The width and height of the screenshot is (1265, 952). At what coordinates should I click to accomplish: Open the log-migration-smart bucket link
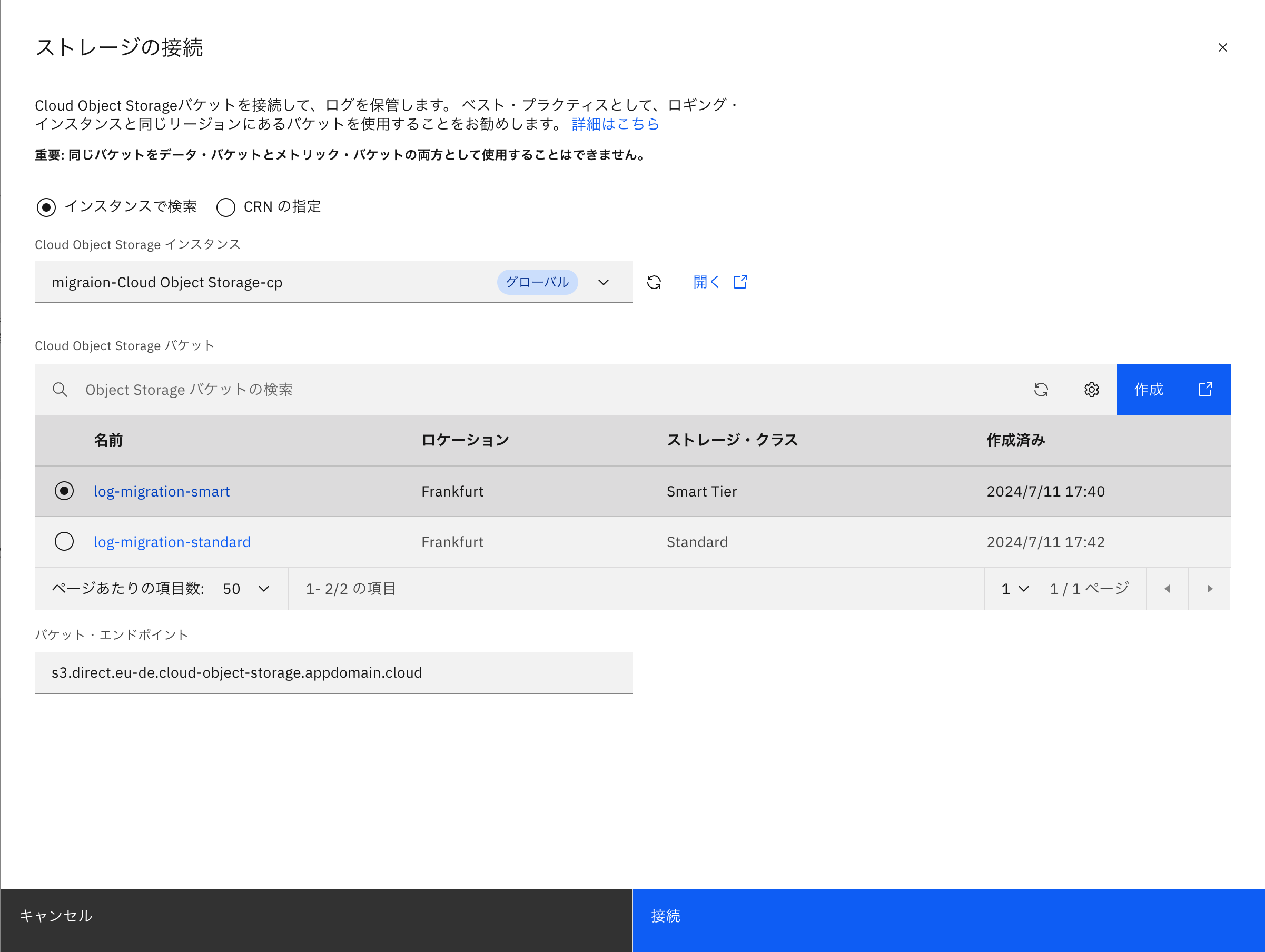[162, 491]
